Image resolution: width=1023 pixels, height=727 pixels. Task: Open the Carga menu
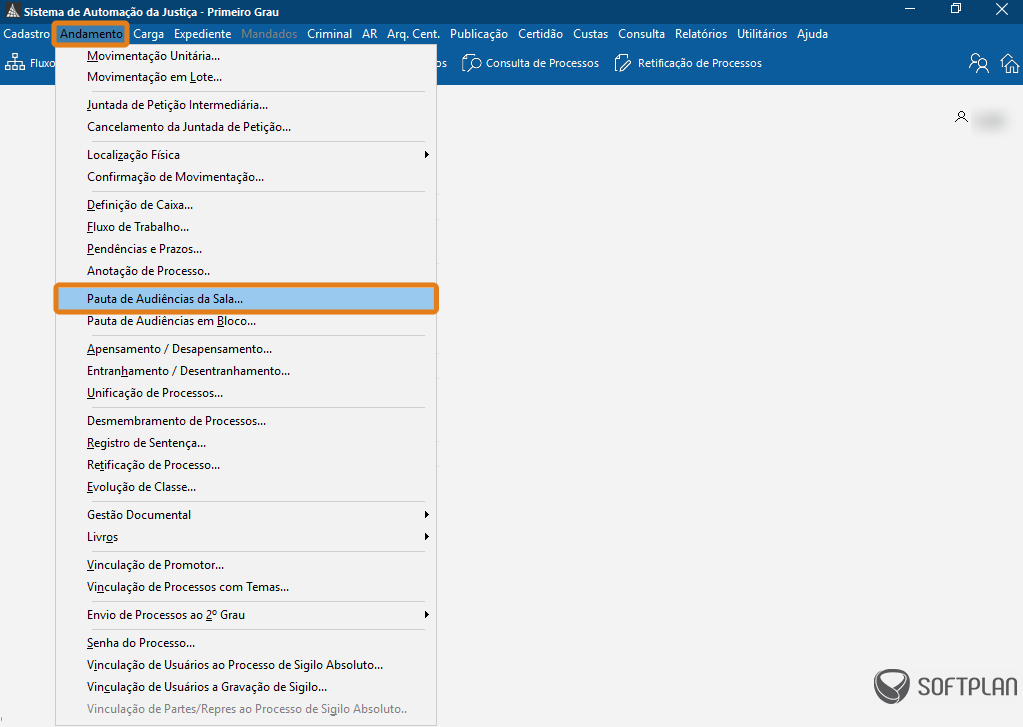click(x=149, y=34)
